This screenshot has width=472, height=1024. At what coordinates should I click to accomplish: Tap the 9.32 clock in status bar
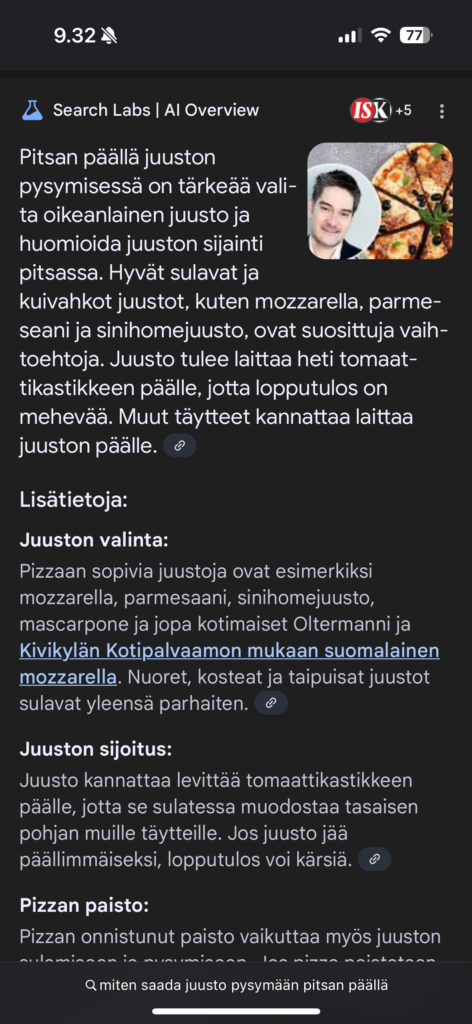click(x=74, y=35)
